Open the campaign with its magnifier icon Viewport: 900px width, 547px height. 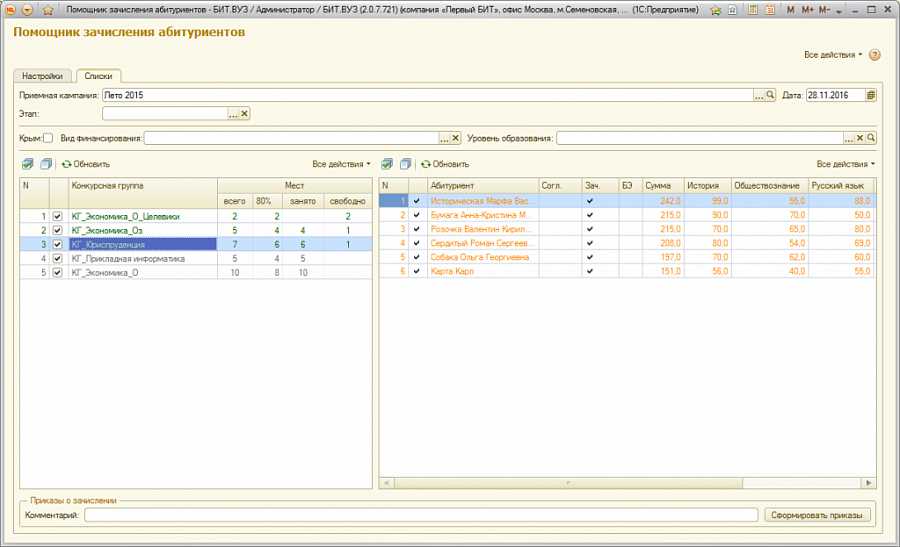click(x=770, y=95)
